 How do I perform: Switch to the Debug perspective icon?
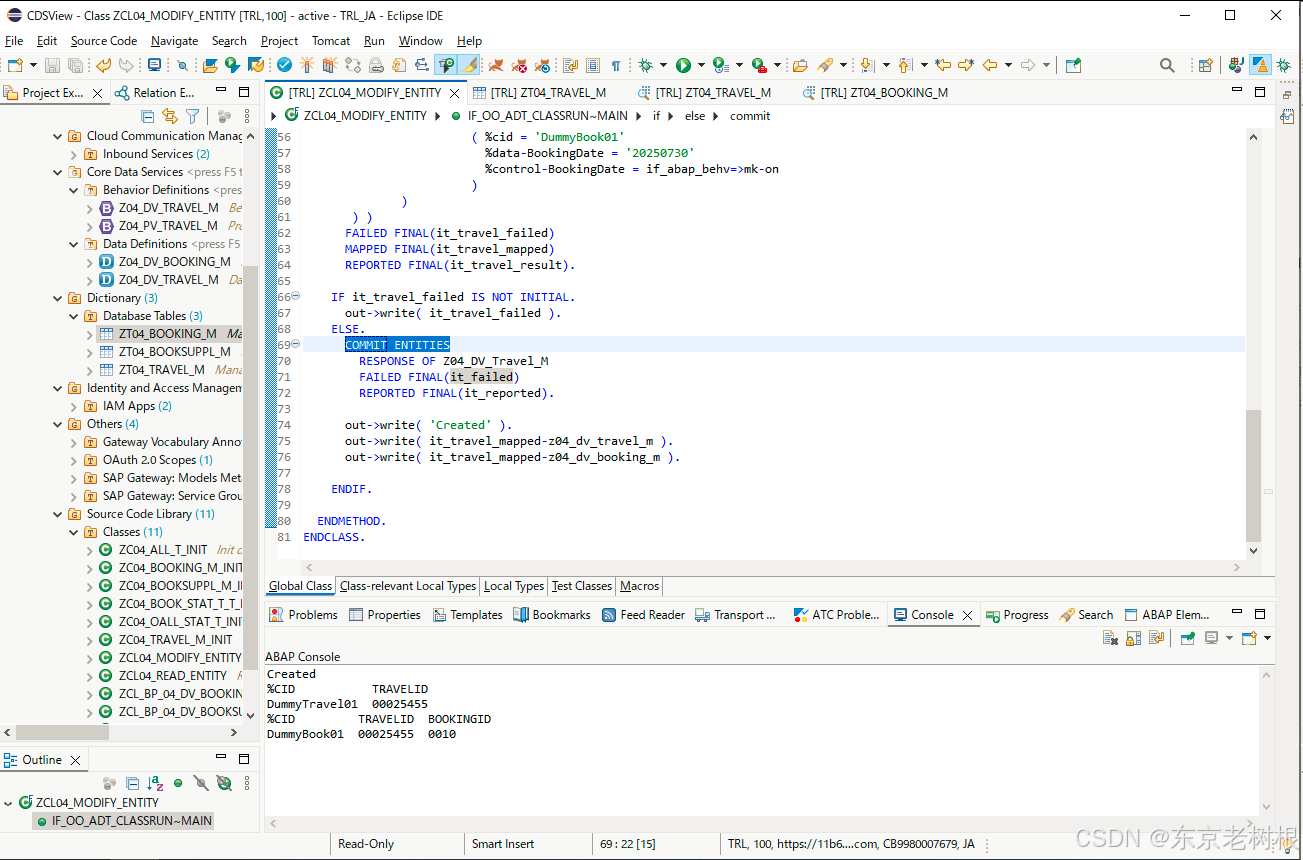click(1284, 64)
